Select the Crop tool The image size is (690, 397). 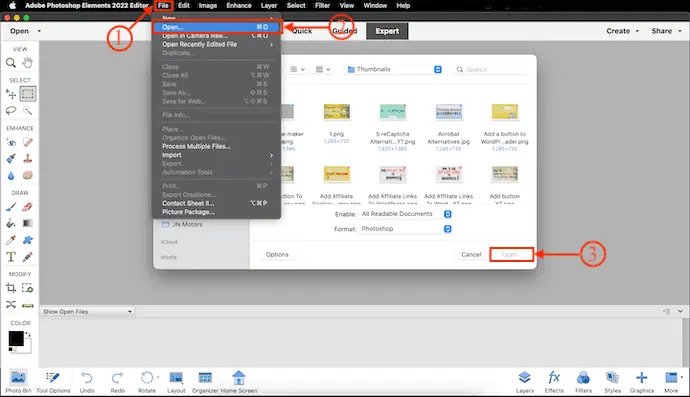coord(11,288)
